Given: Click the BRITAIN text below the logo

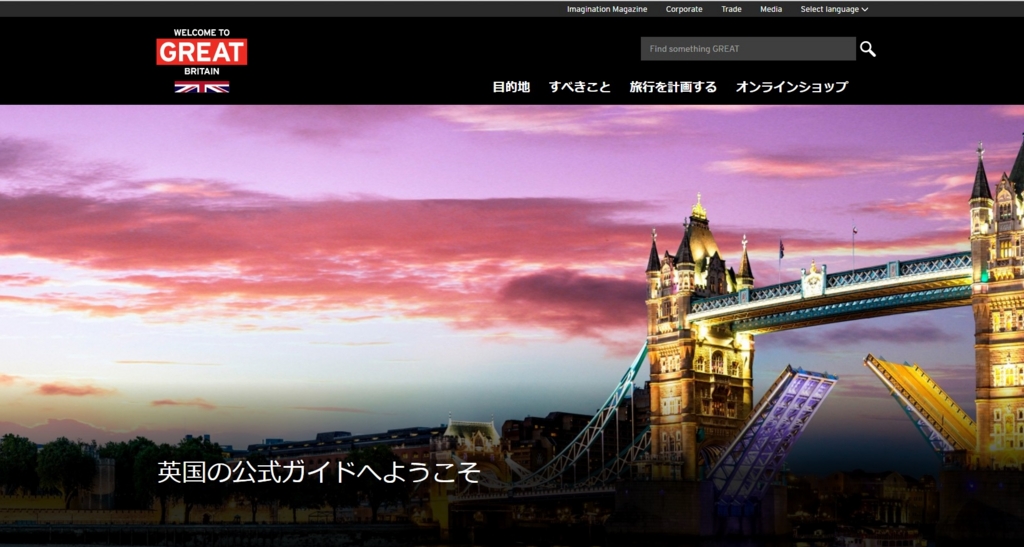Looking at the screenshot, I should click(x=201, y=72).
